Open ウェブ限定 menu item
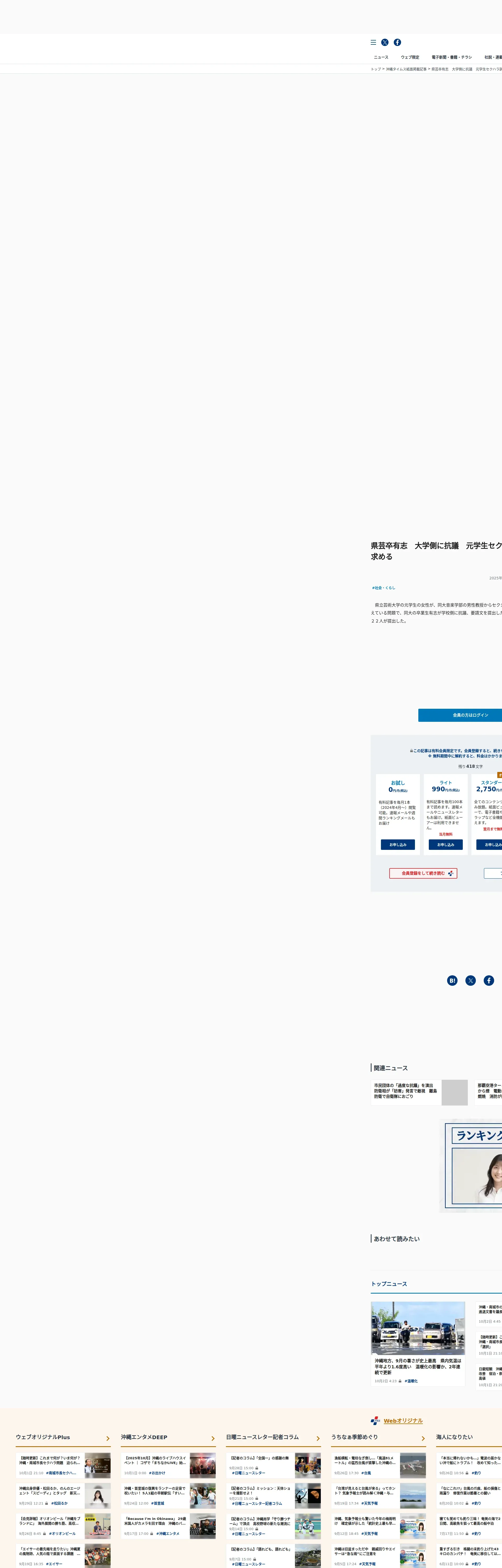Image resolution: width=502 pixels, height=1568 pixels. click(409, 57)
